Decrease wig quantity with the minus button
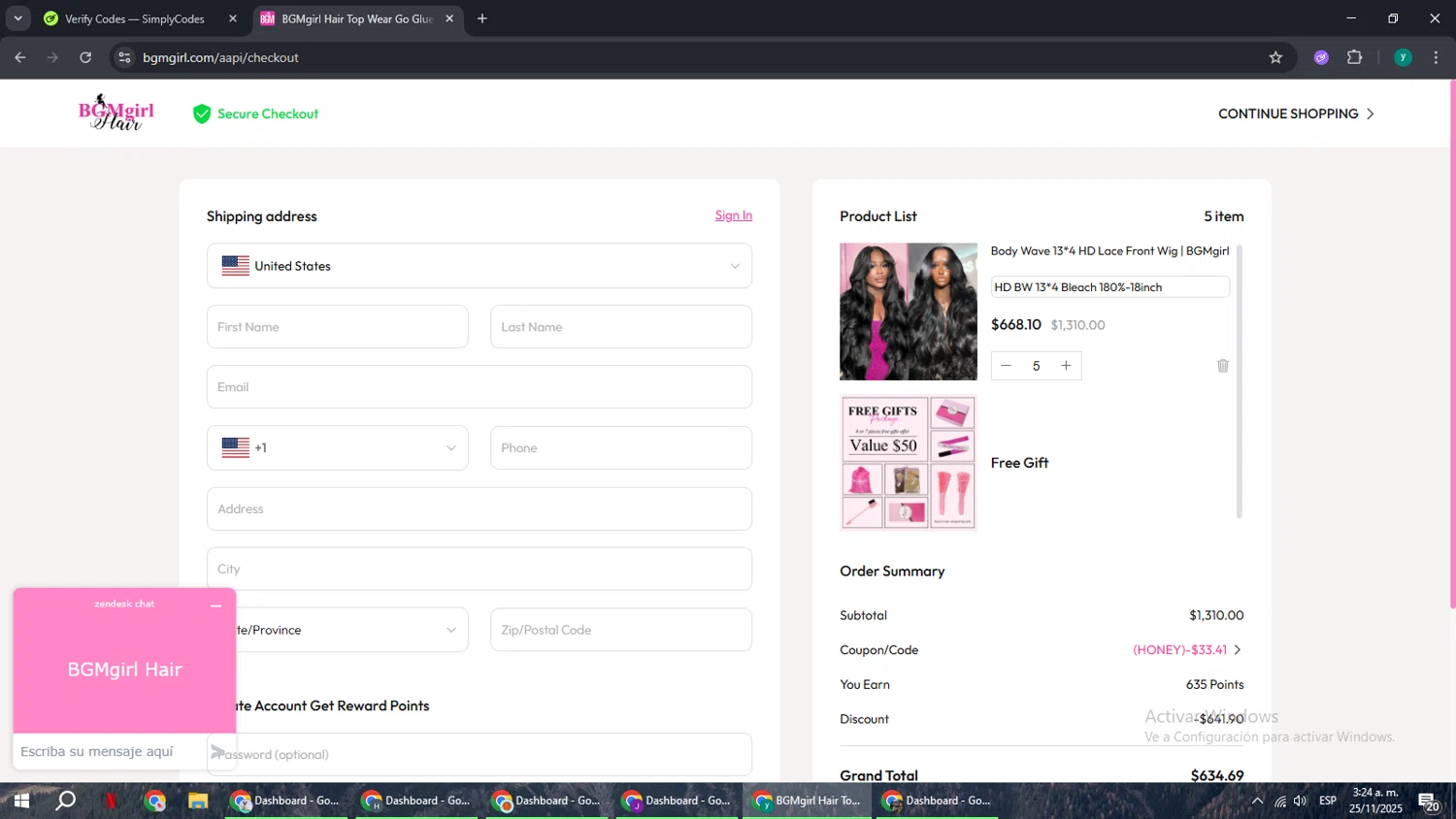Screen dimensions: 1456x819 1006,366
